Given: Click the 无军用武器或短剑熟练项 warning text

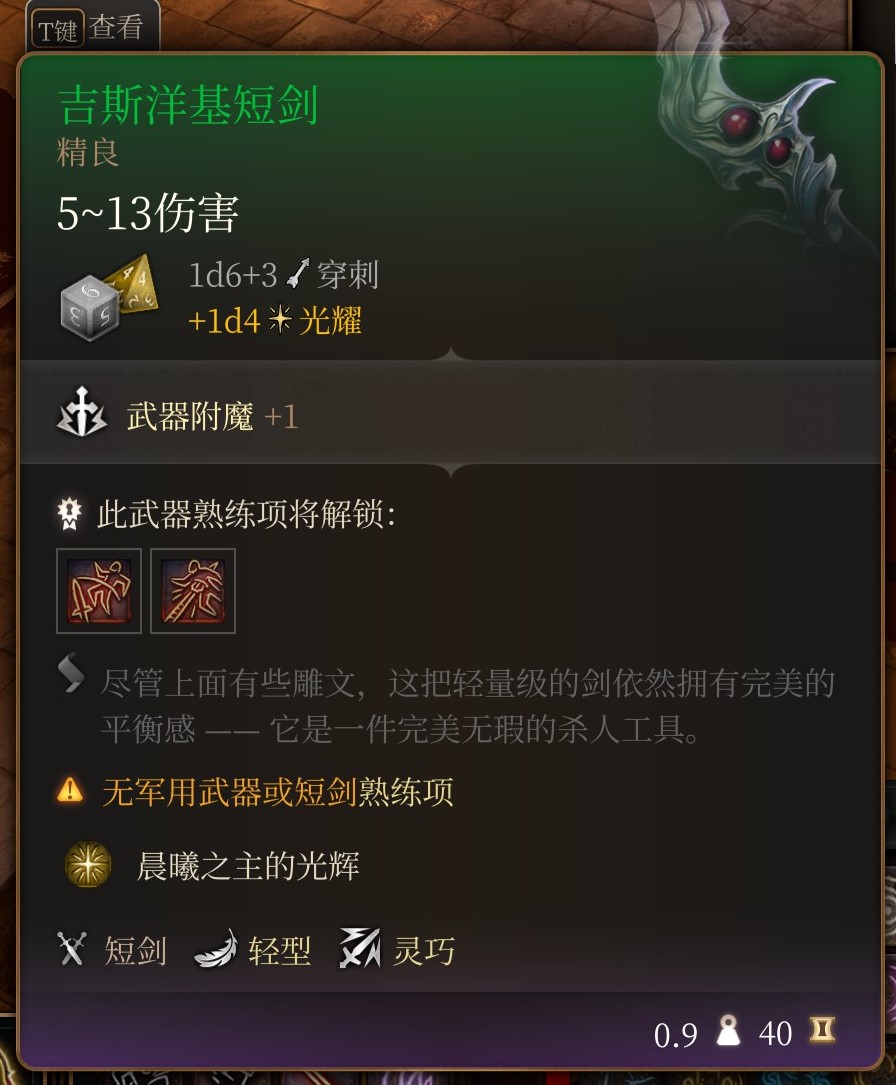Looking at the screenshot, I should [278, 792].
